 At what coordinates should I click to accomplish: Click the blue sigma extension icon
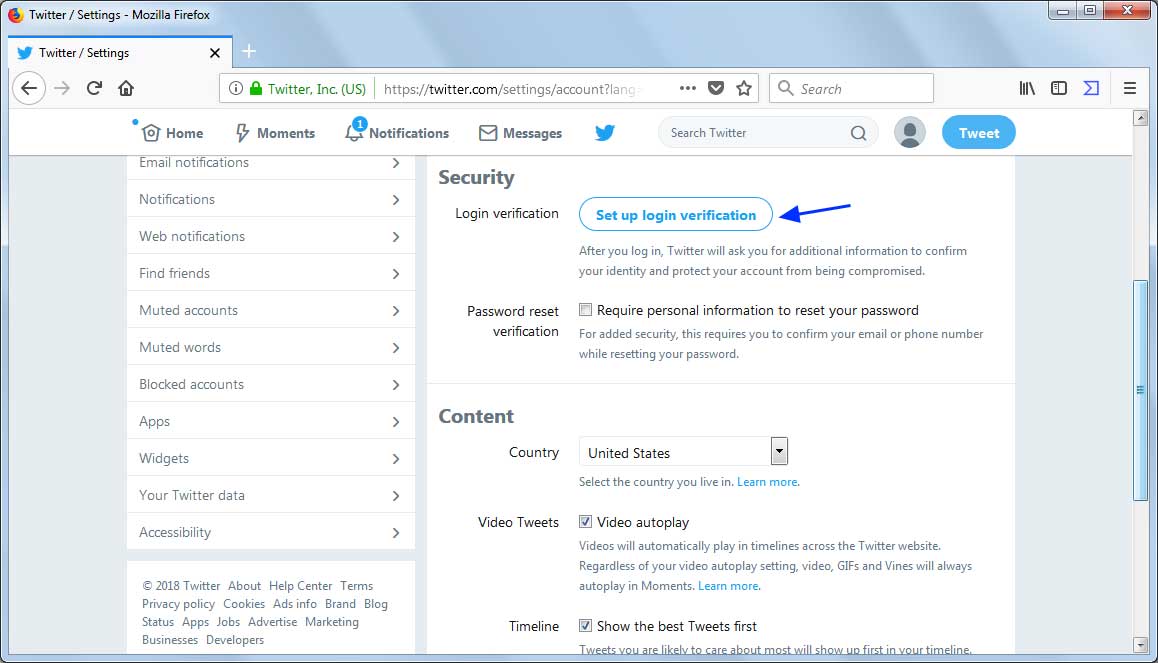pos(1092,89)
